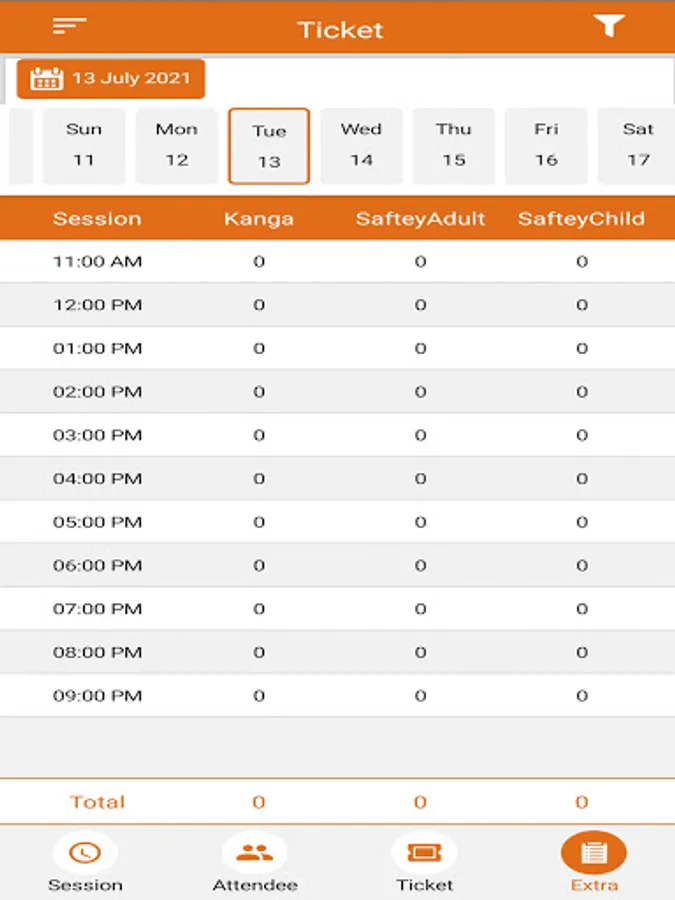Select the 11:00 AM session row
The width and height of the screenshot is (675, 900).
tap(338, 262)
